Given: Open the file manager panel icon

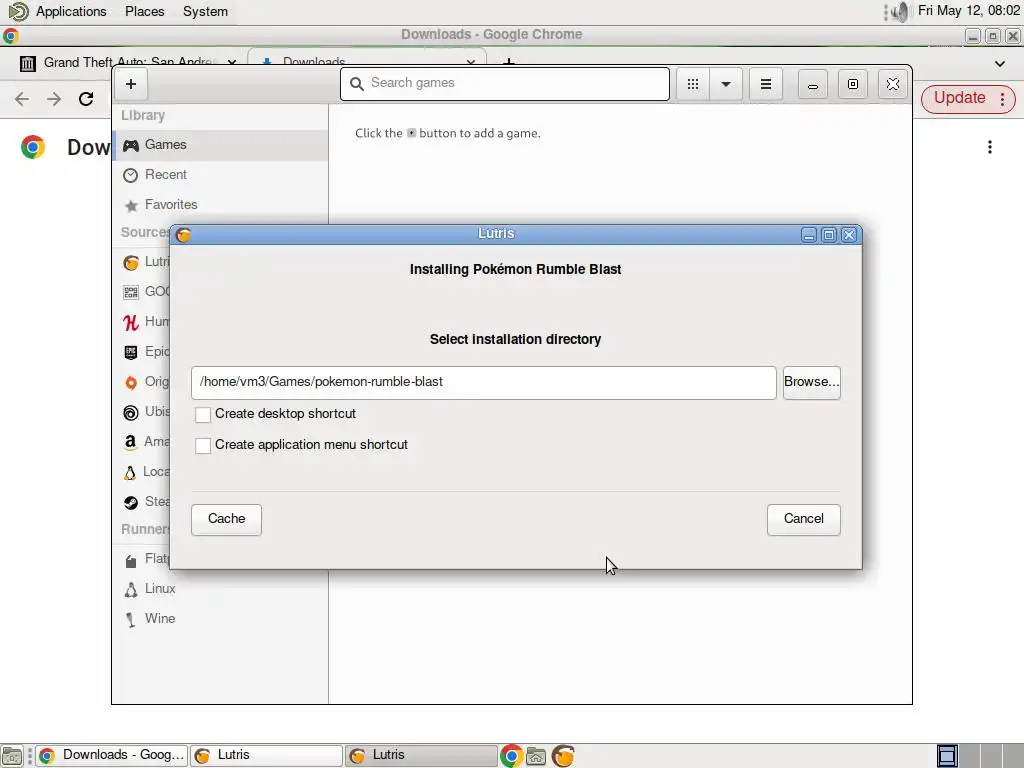Looking at the screenshot, I should 536,756.
